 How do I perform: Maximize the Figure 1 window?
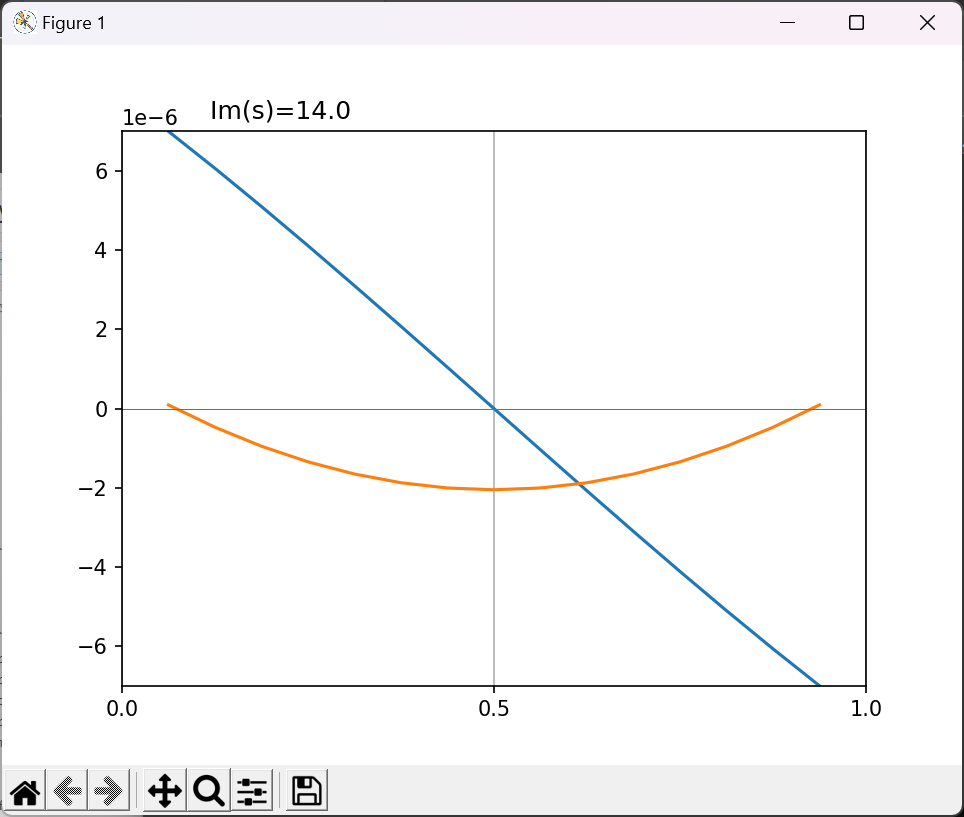(856, 23)
